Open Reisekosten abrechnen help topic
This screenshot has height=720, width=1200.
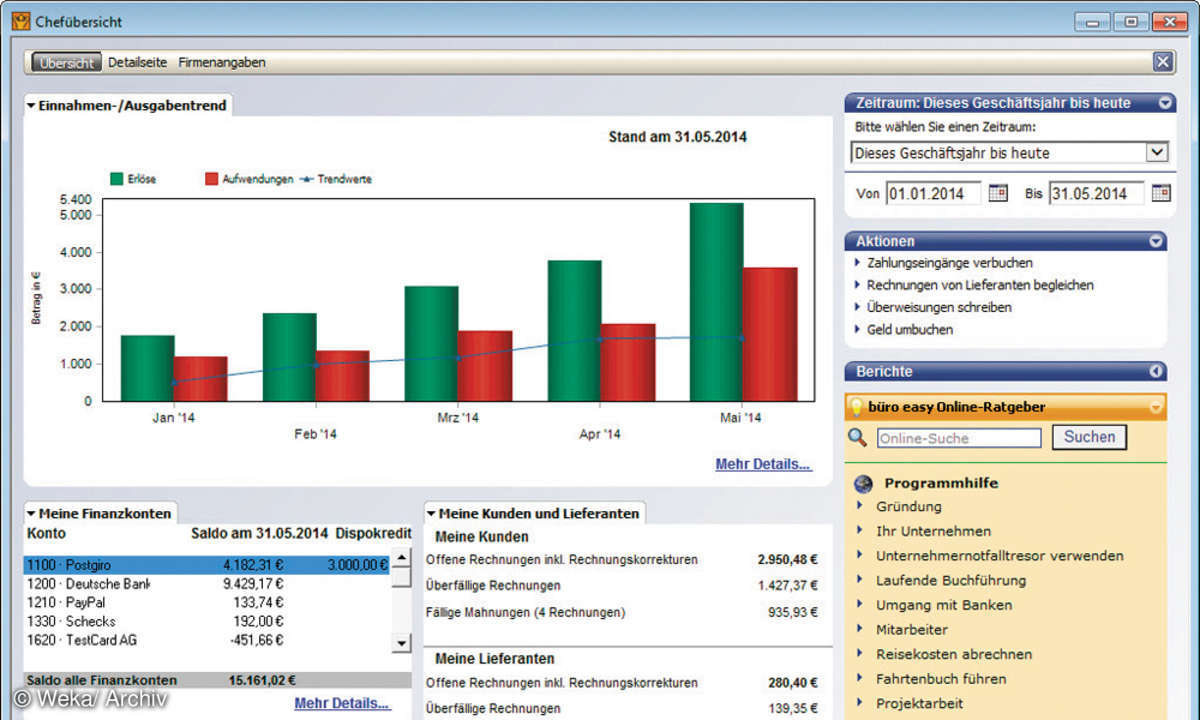(954, 654)
